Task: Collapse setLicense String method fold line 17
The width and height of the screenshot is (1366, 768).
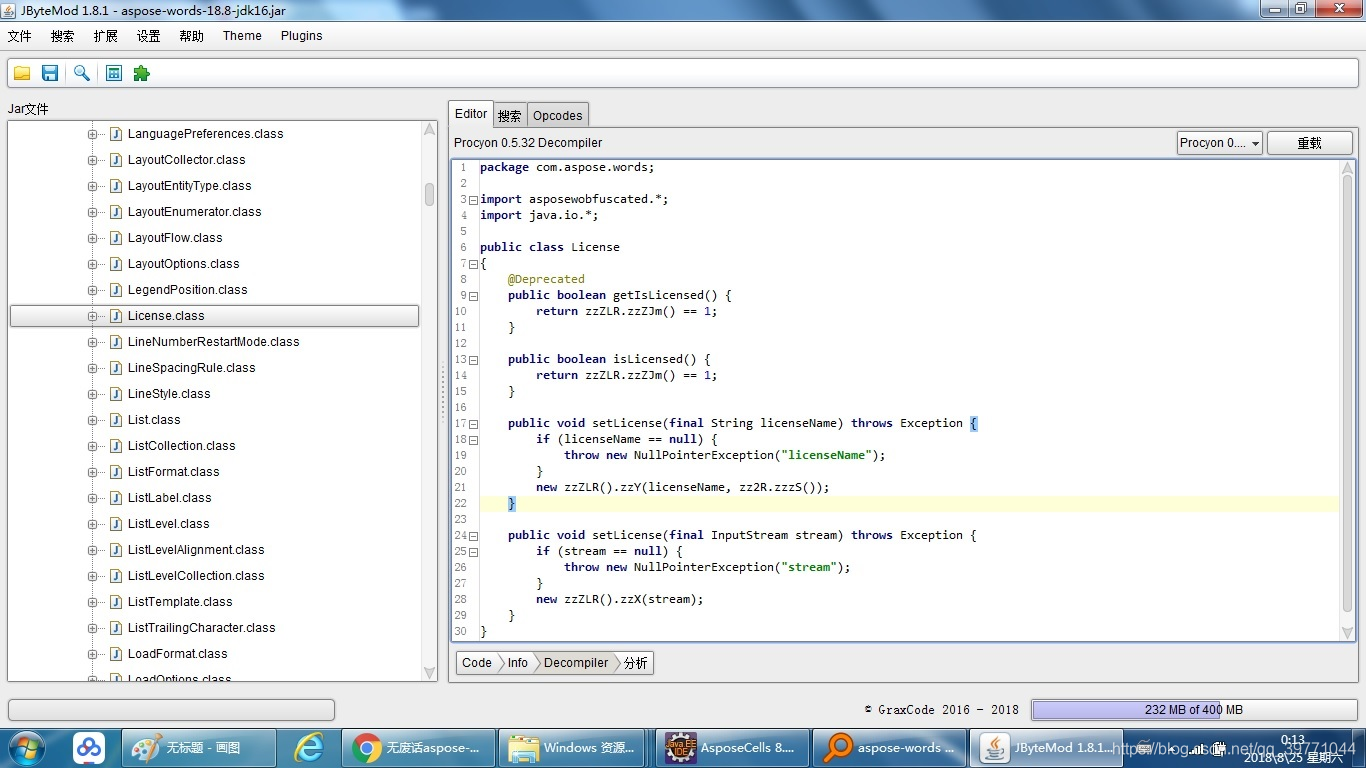Action: [x=473, y=424]
